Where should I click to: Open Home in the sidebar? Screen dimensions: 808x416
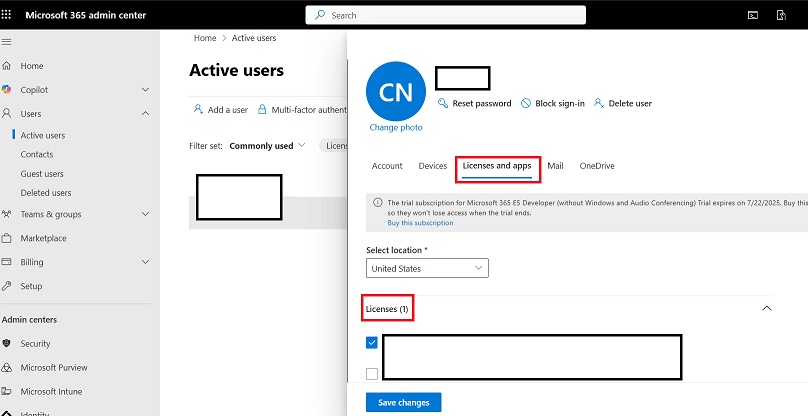[x=32, y=66]
